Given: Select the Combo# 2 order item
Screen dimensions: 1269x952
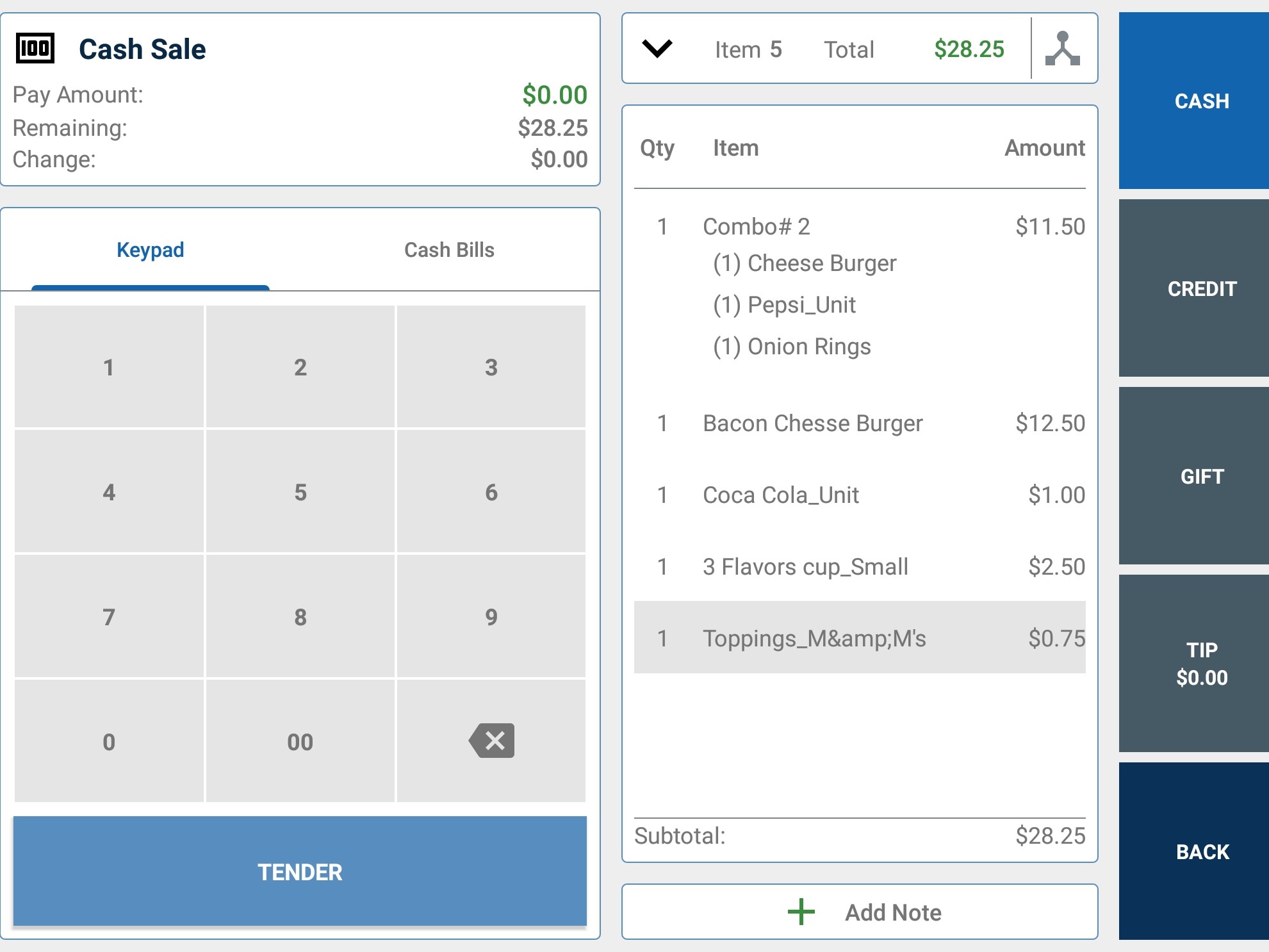Looking at the screenshot, I should point(859,227).
